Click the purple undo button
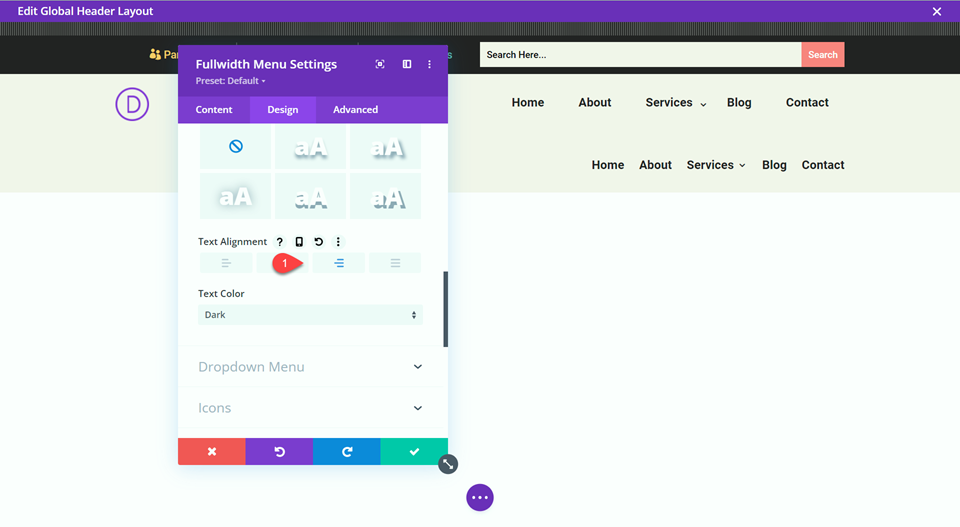 click(279, 452)
